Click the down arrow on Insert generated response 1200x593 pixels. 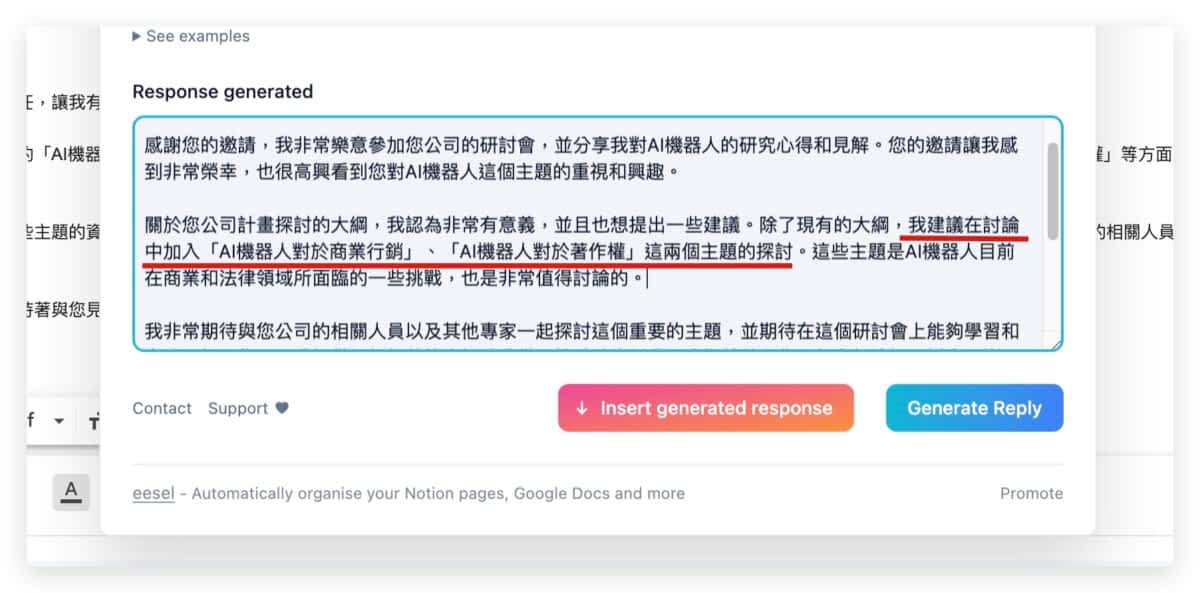(x=582, y=408)
